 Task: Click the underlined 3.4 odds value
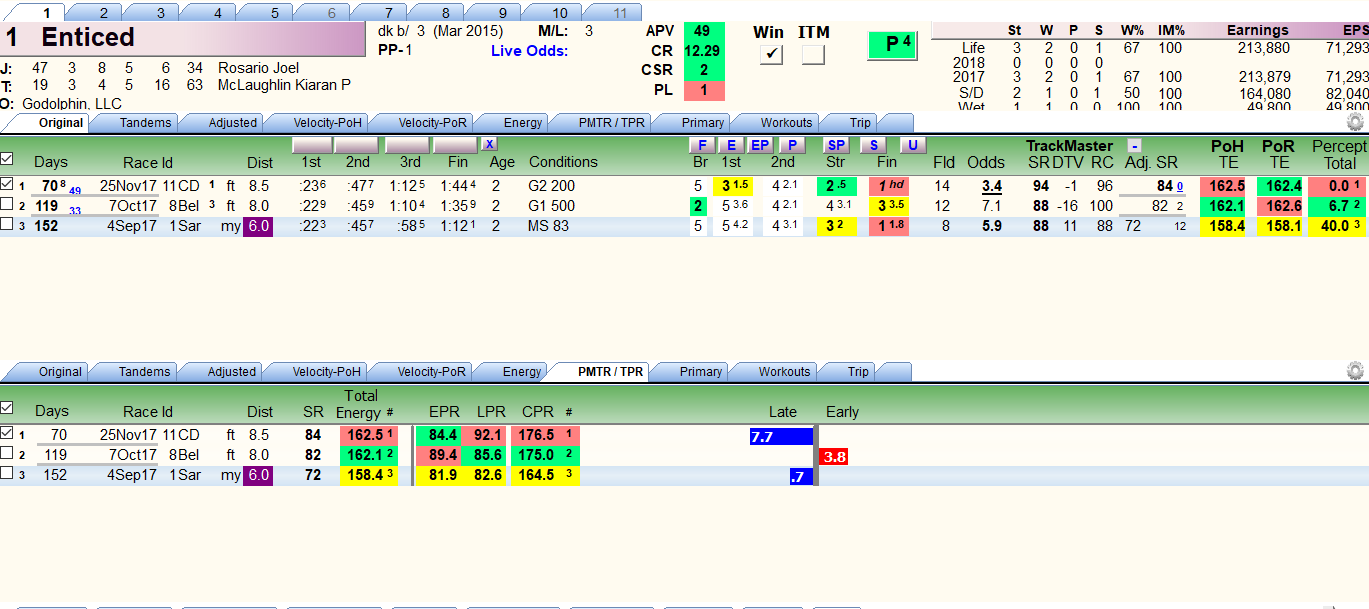(992, 185)
